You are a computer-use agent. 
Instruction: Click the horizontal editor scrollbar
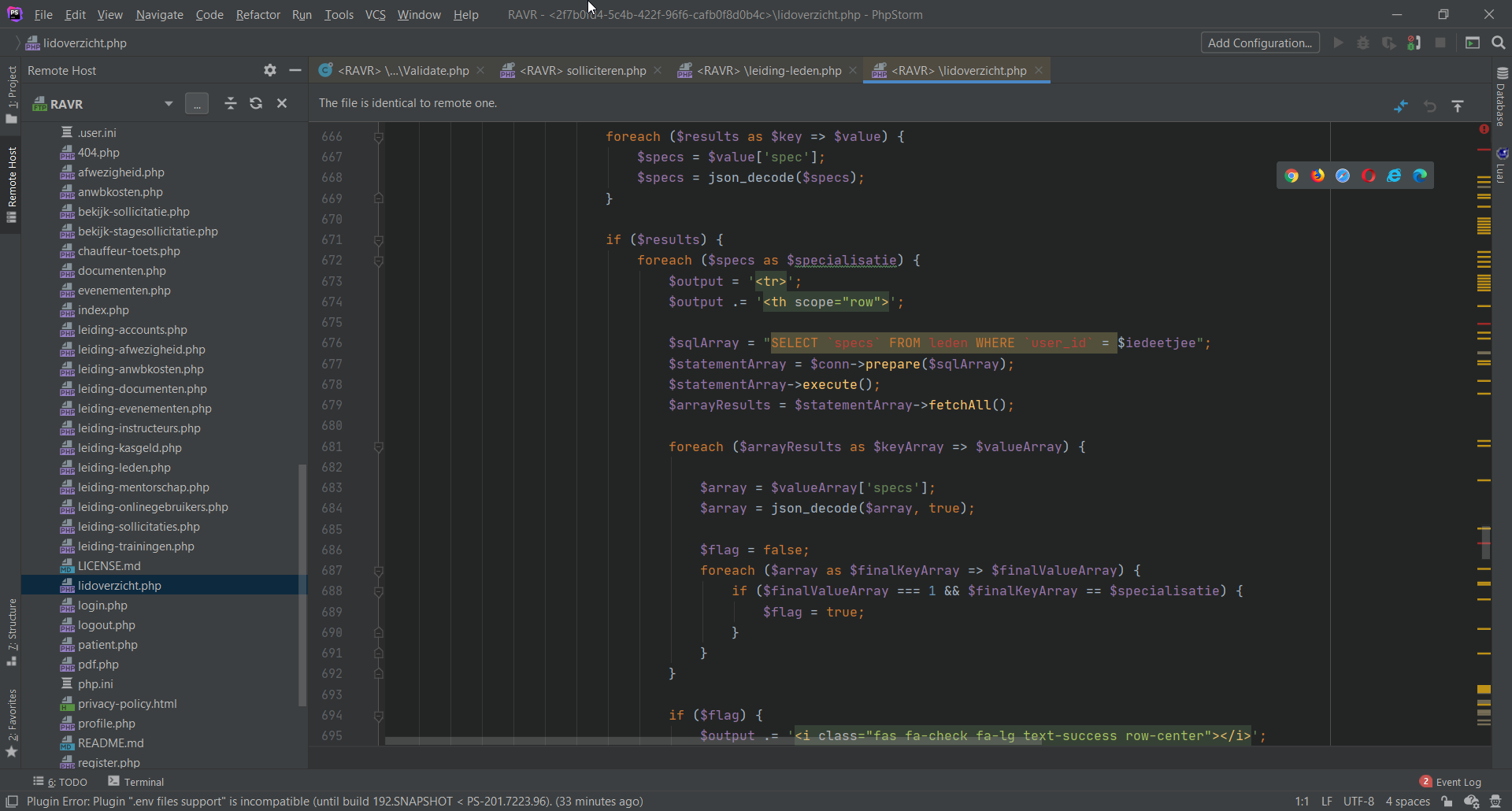(713, 741)
